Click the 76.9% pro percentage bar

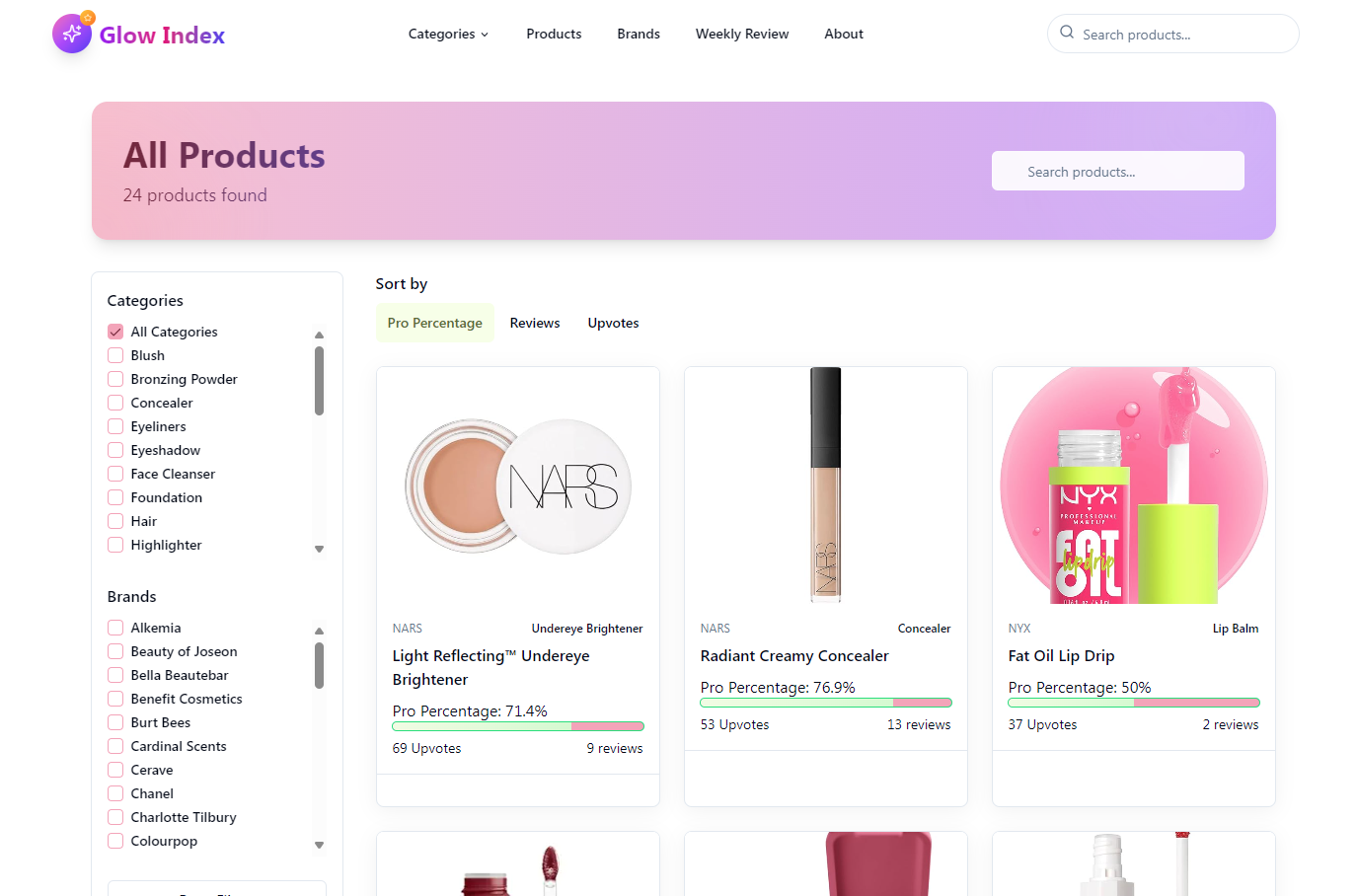(826, 703)
